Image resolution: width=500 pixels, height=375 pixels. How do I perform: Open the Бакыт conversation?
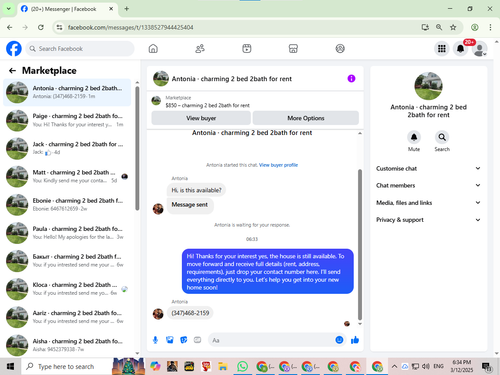pos(67,261)
